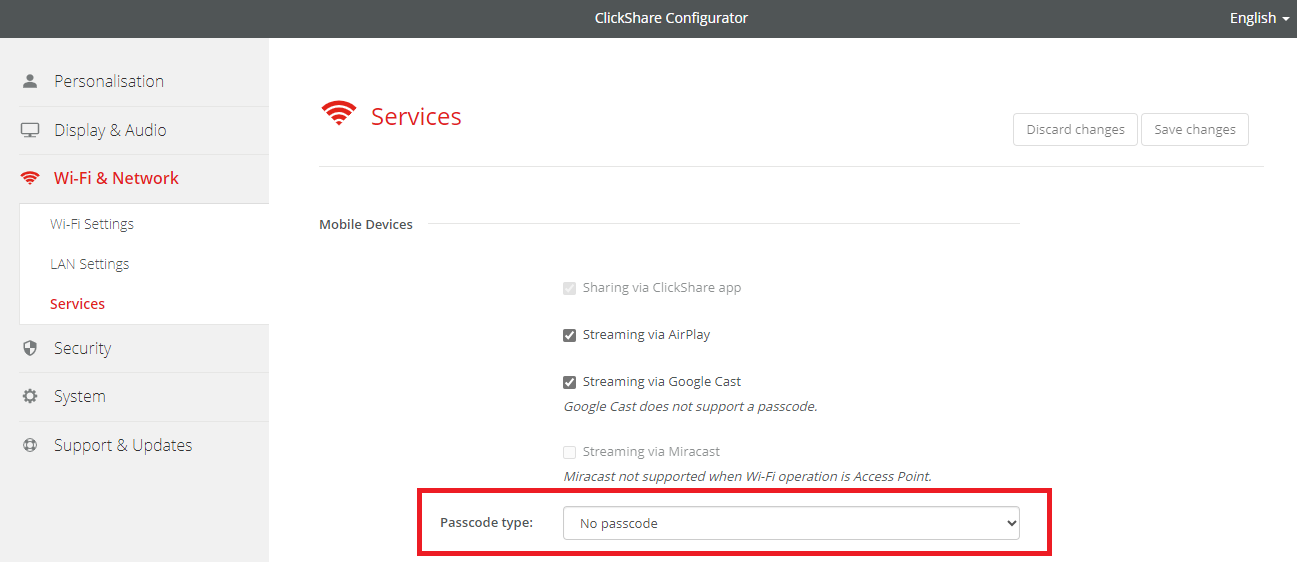Open the English language dropdown
Screen dimensions: 1297x562
point(1258,18)
